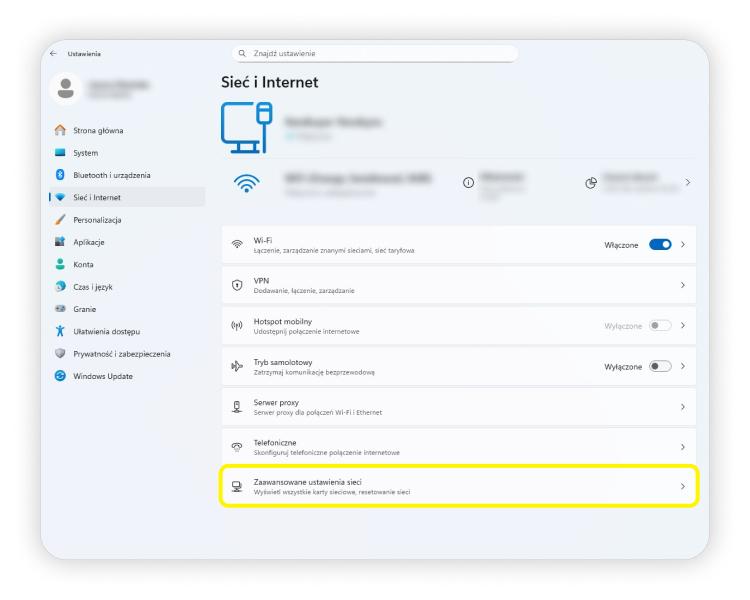Enable the Tryb samolotowy switch
Viewport: 750px width, 600px height.
click(660, 367)
